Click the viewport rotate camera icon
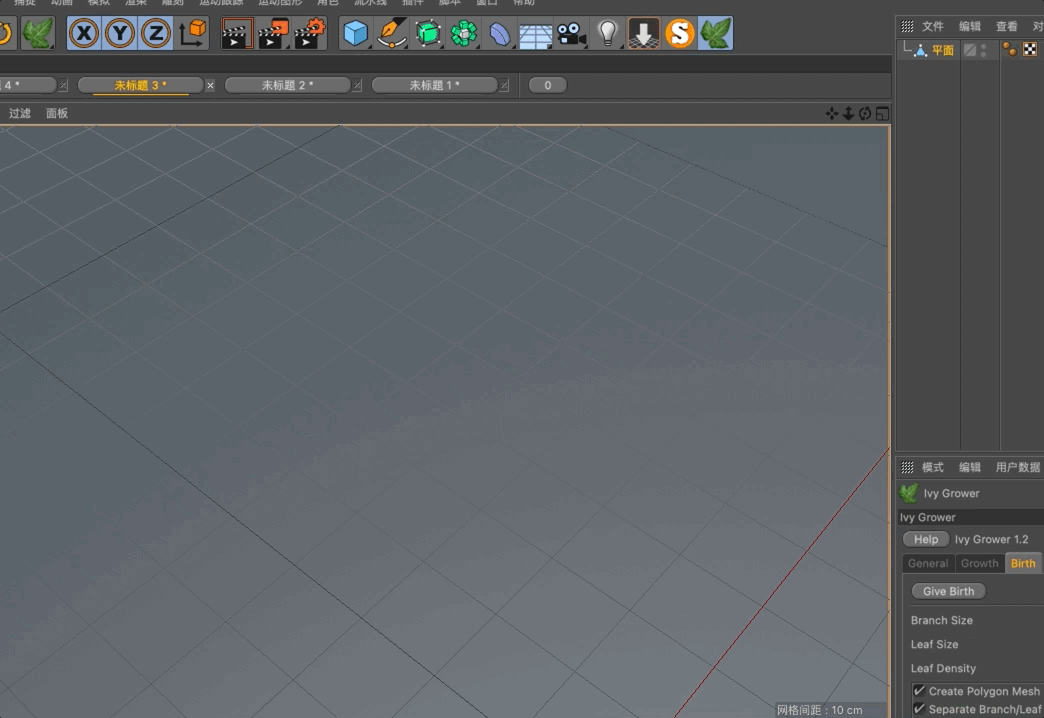The image size is (1044, 718). coord(865,114)
